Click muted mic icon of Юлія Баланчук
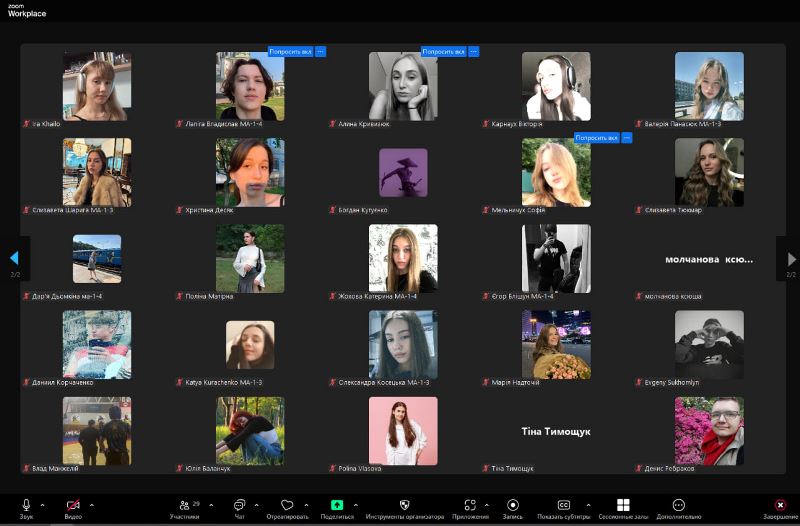Image resolution: width=800 pixels, height=526 pixels. tap(179, 468)
